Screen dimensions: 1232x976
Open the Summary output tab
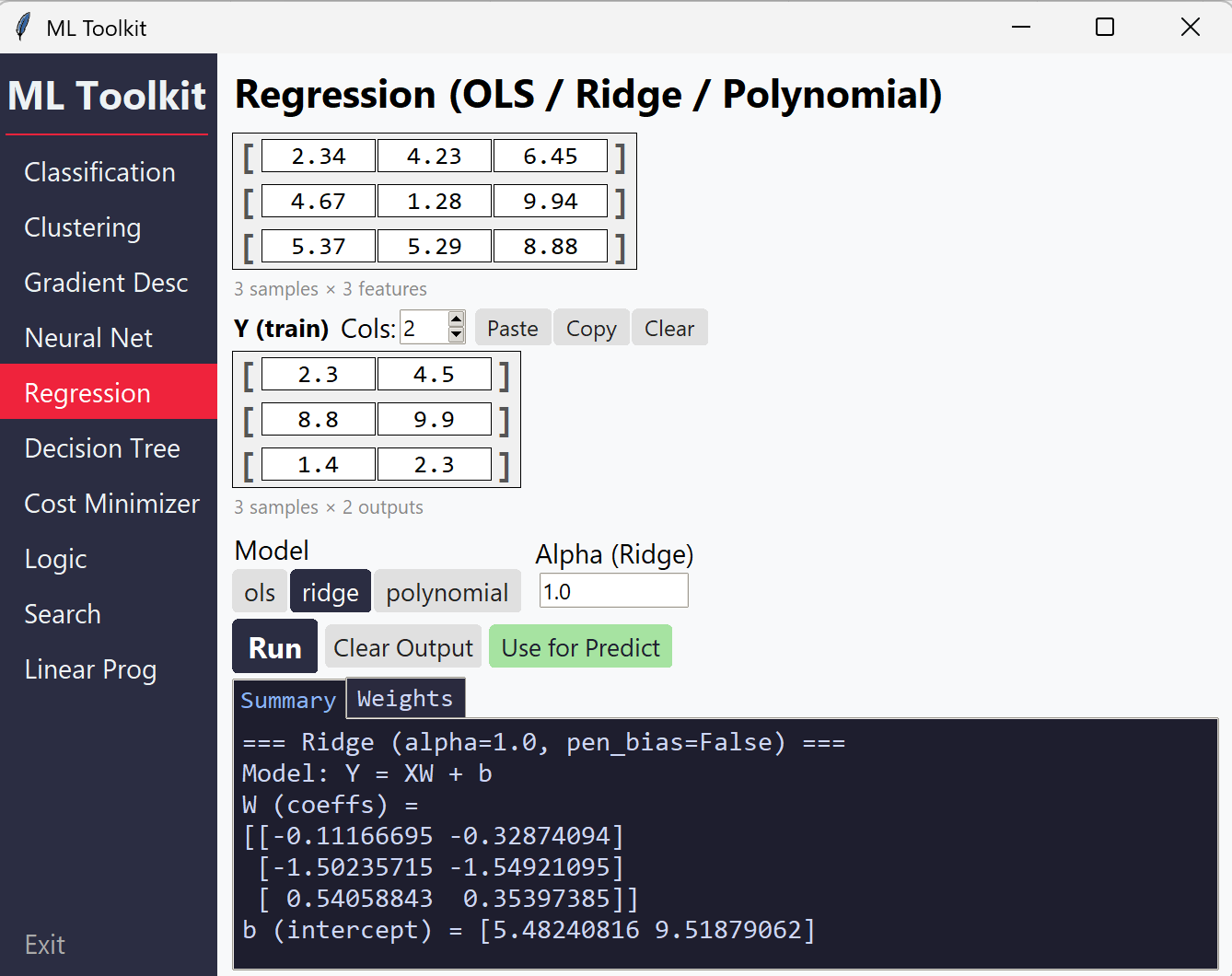click(288, 700)
